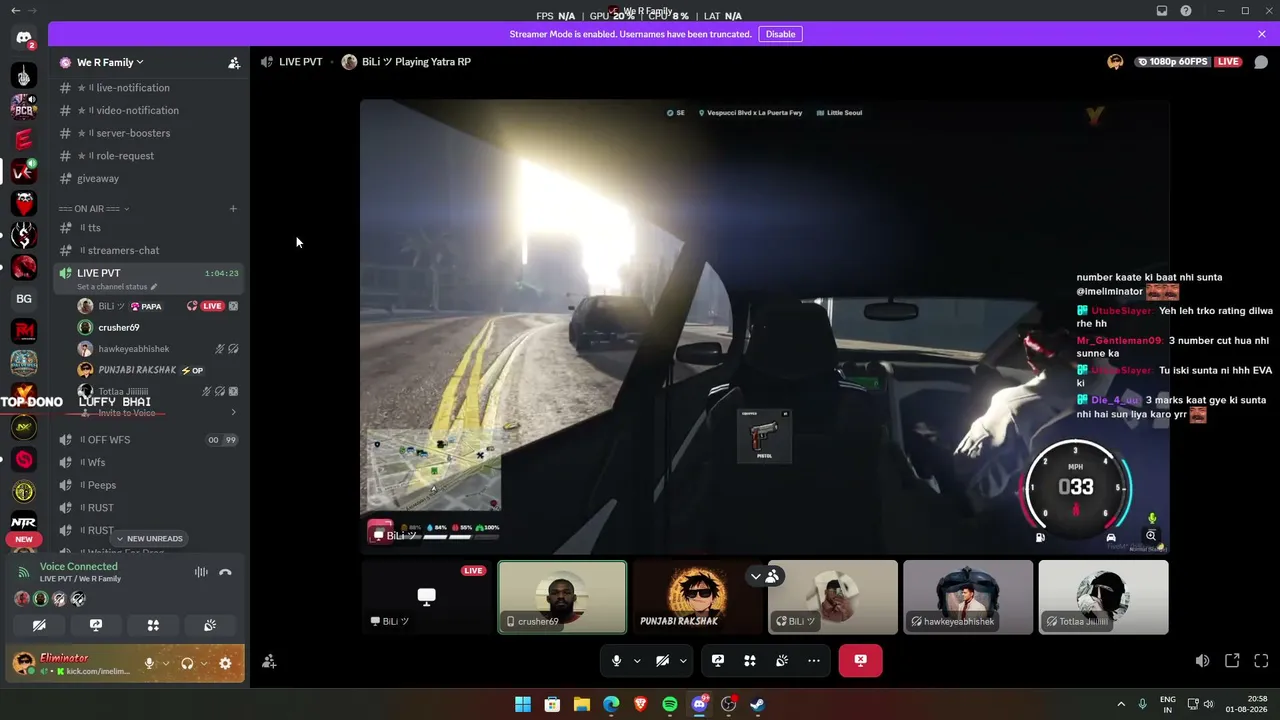This screenshot has height=720, width=1280.
Task: Open soundboard in the Voice Connected panel
Action: click(x=210, y=625)
